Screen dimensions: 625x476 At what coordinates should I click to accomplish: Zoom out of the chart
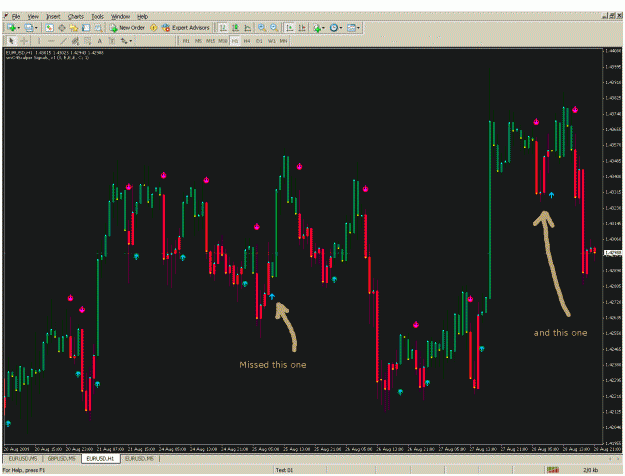point(274,28)
